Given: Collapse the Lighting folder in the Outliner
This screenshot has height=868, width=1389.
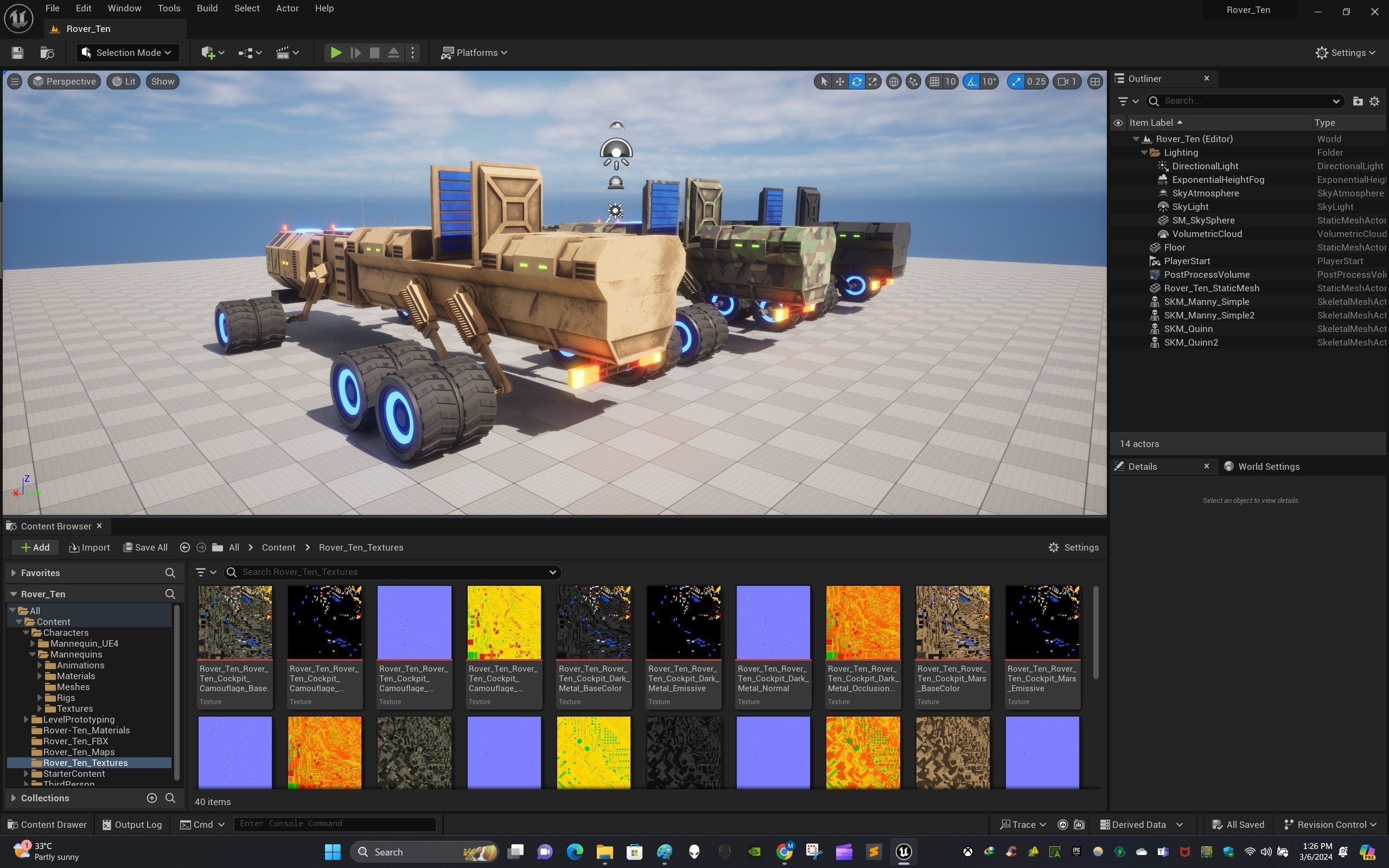Looking at the screenshot, I should (1144, 152).
